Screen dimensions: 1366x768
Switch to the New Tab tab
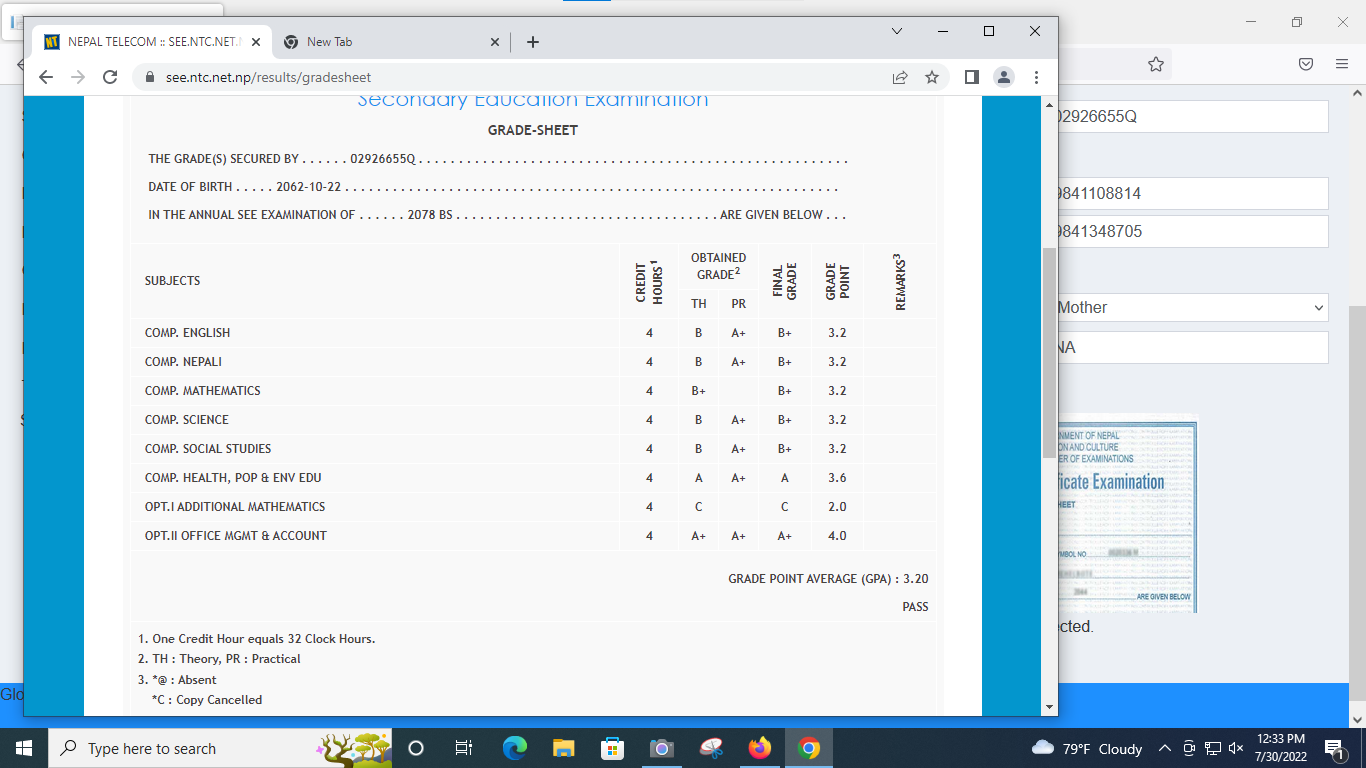[x=380, y=42]
